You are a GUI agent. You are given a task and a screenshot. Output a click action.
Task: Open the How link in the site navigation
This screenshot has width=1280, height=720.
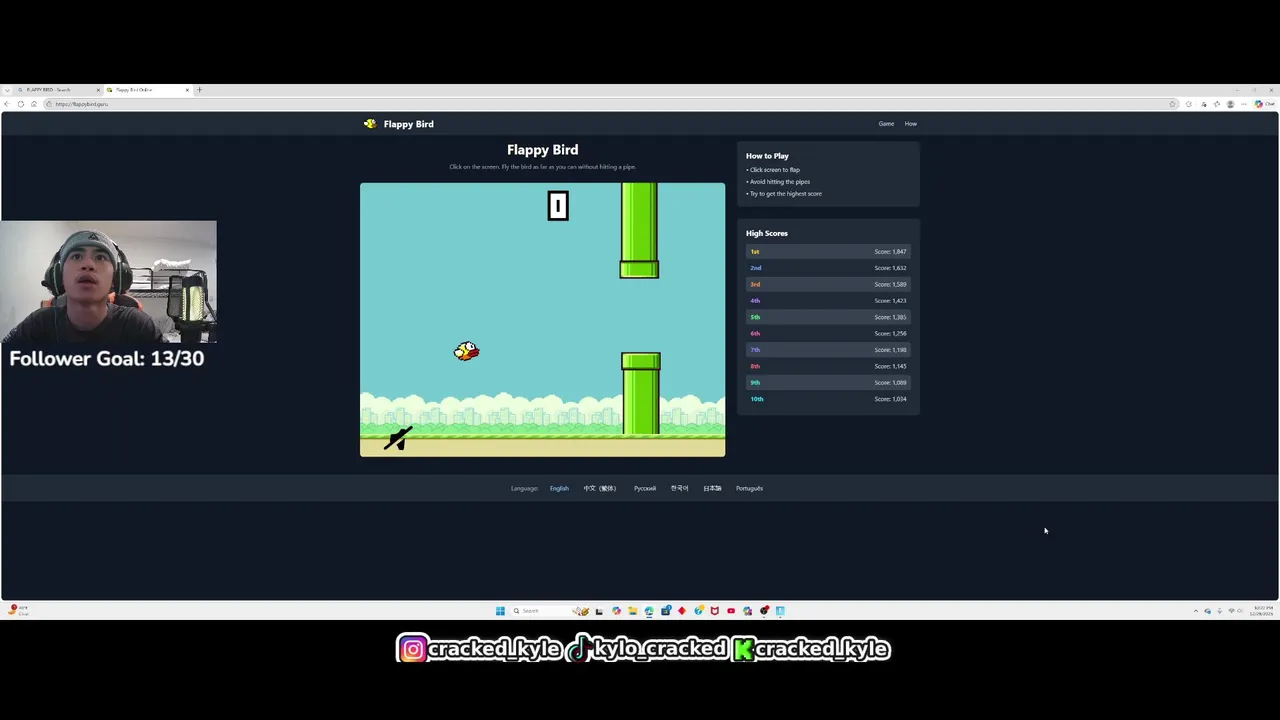[911, 124]
